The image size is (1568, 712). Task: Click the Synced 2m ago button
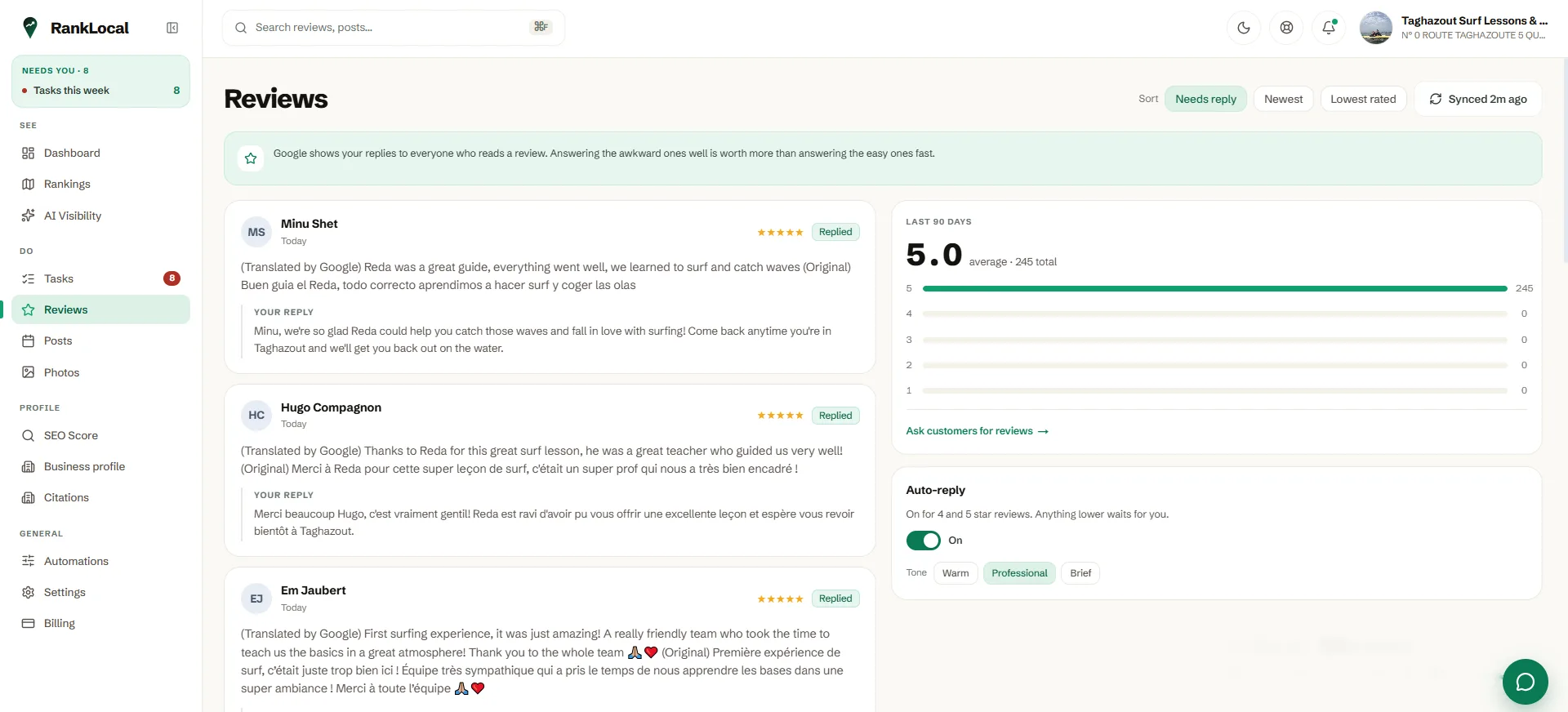(1477, 99)
